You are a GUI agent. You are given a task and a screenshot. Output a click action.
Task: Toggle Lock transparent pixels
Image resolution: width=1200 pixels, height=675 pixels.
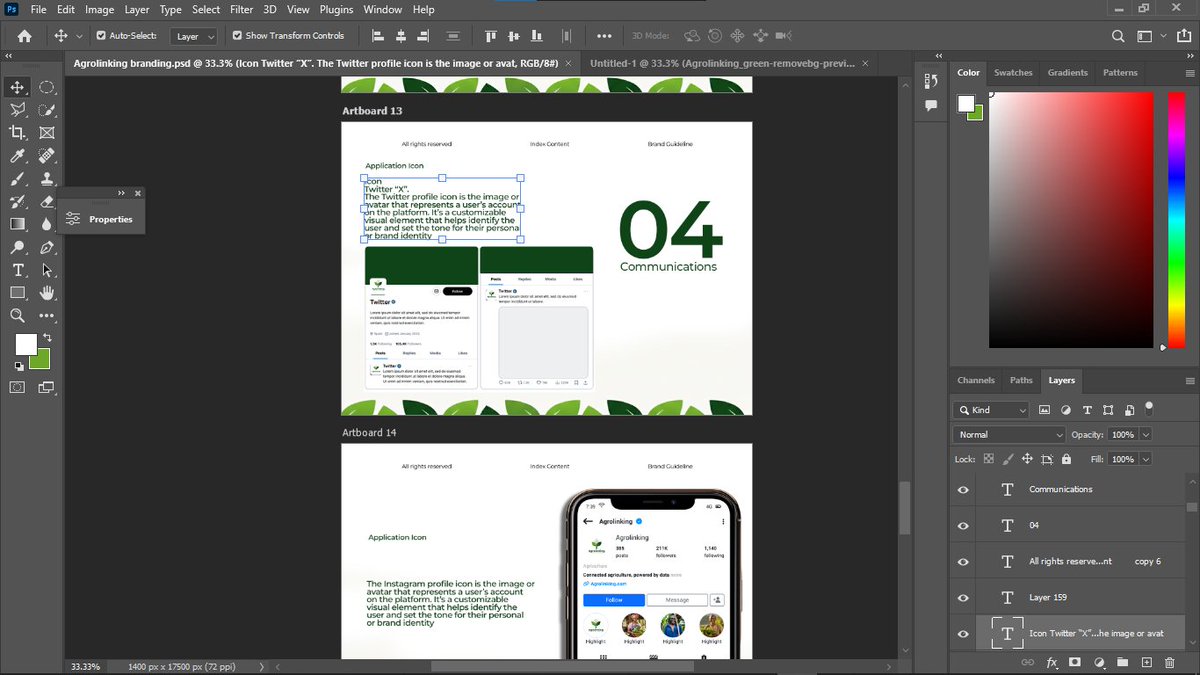point(989,459)
